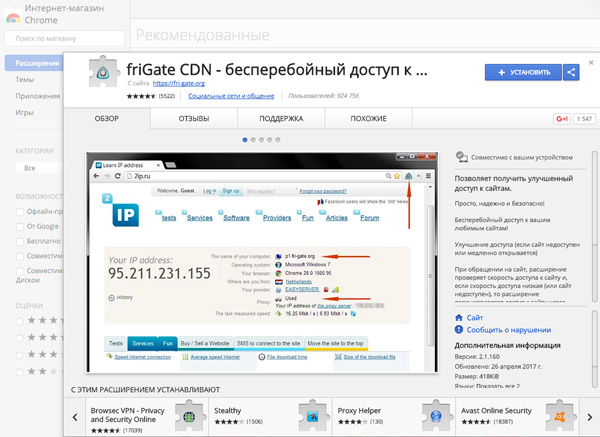600x437 pixels.
Task: Select the fifth screenshot carousel dot
Action: [x=278, y=140]
